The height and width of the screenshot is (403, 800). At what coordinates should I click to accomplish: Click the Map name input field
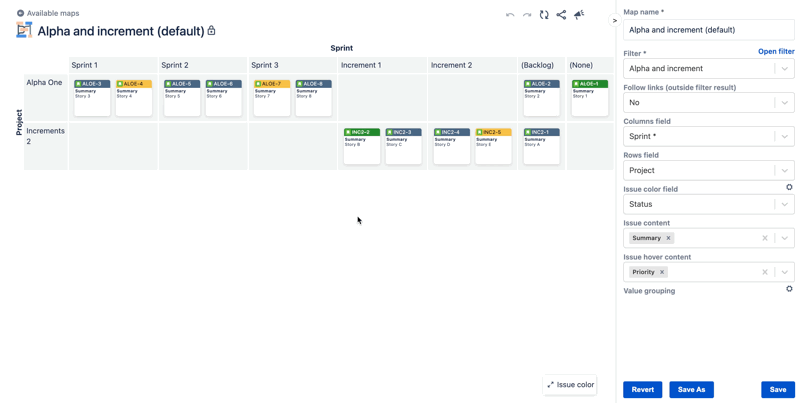pos(709,30)
